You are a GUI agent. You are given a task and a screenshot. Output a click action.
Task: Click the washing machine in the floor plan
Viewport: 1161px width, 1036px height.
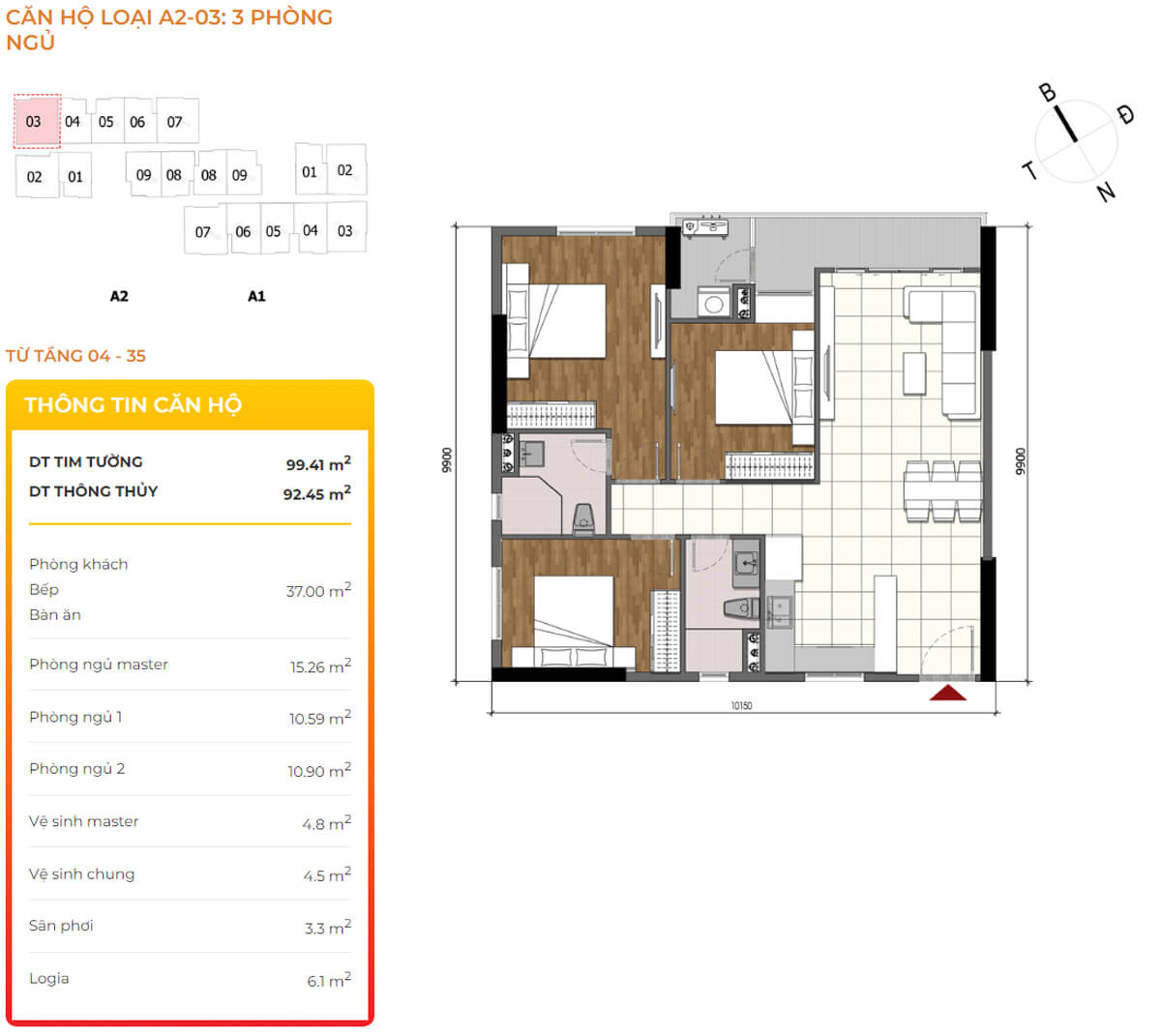(x=714, y=304)
